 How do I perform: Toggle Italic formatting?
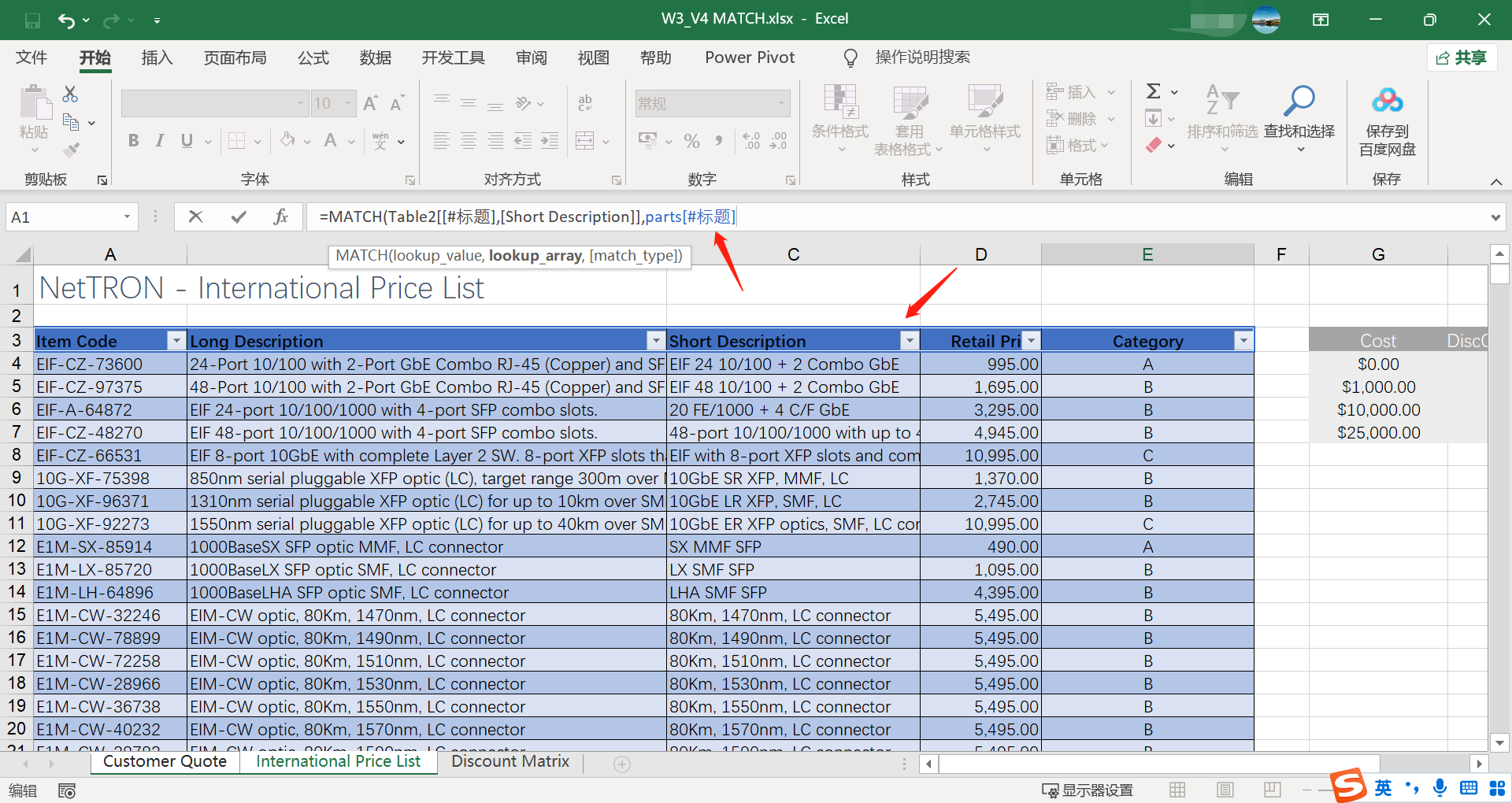(x=160, y=141)
